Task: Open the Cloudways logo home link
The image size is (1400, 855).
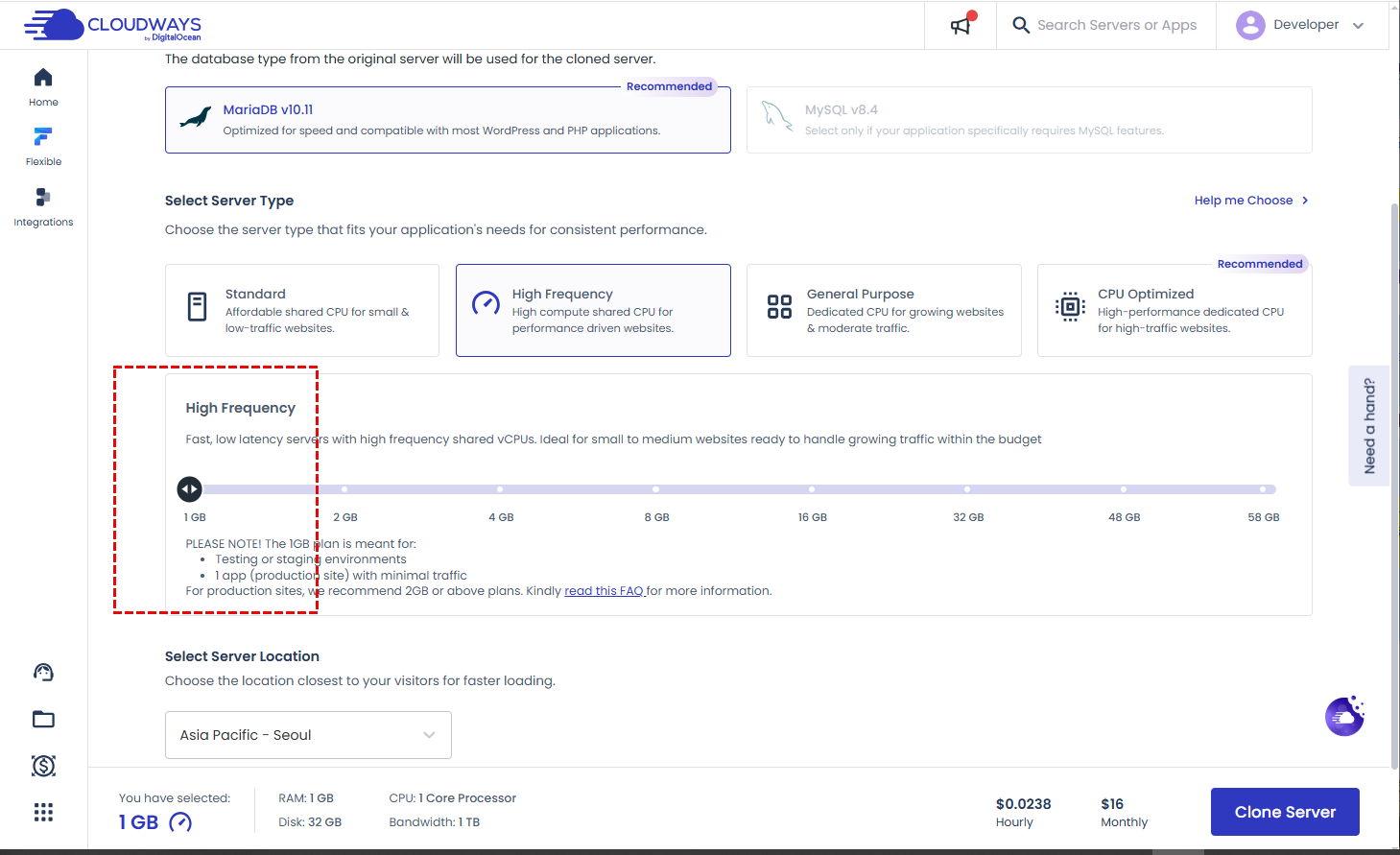Action: coord(113,25)
